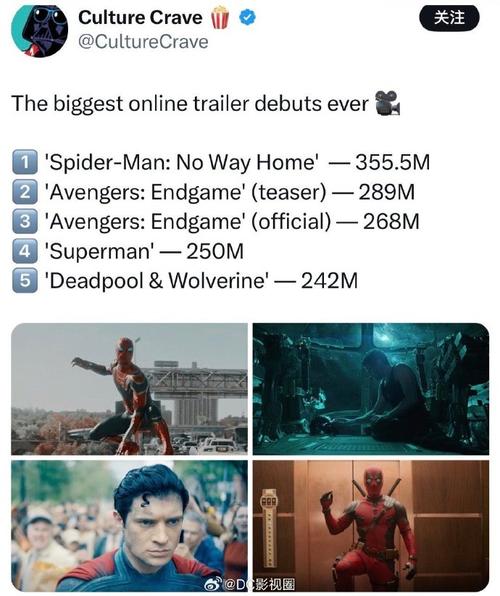Image resolution: width=500 pixels, height=596 pixels.
Task: Click the number 5 keycap emoji
Action: [x=25, y=281]
